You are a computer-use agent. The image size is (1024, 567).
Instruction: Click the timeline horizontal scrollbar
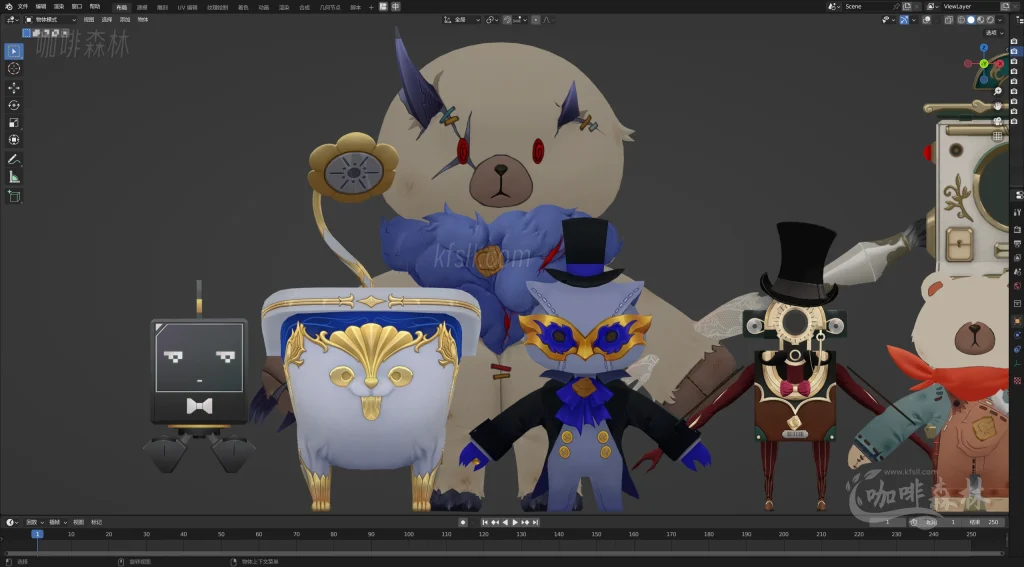[503, 553]
